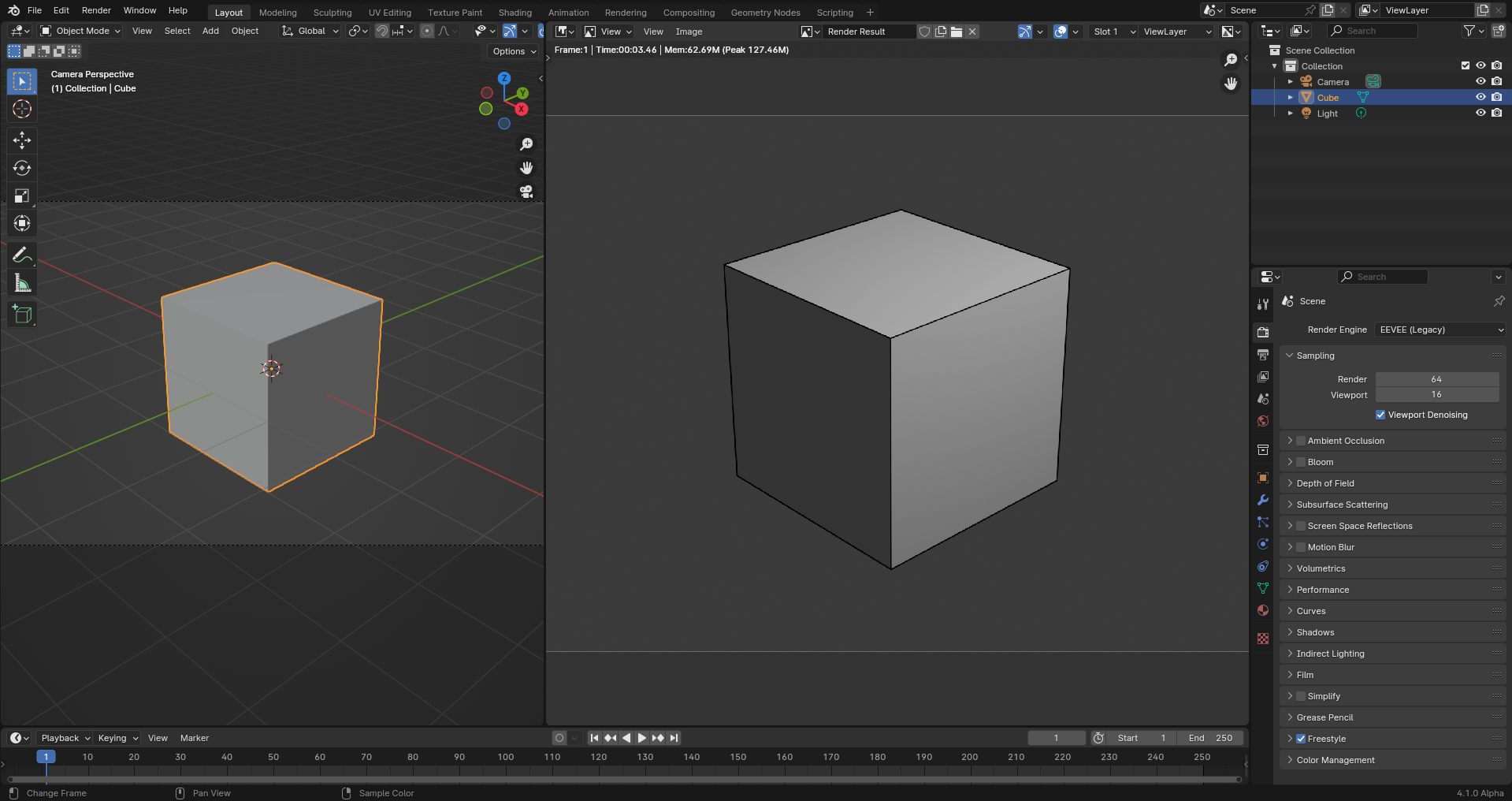Jump to the first frame

594,738
